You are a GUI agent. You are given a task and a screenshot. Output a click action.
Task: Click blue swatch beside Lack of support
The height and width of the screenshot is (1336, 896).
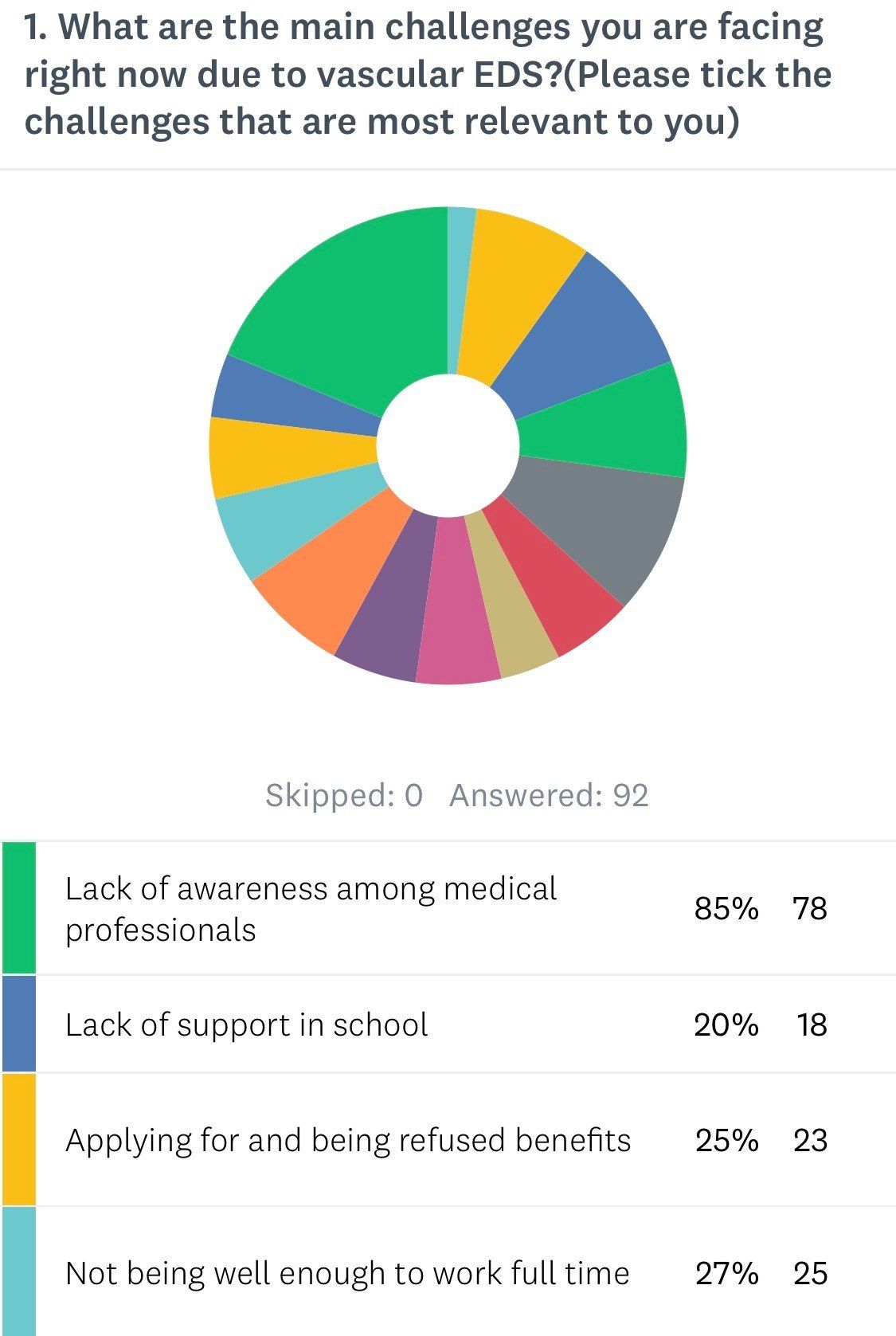tap(18, 1025)
